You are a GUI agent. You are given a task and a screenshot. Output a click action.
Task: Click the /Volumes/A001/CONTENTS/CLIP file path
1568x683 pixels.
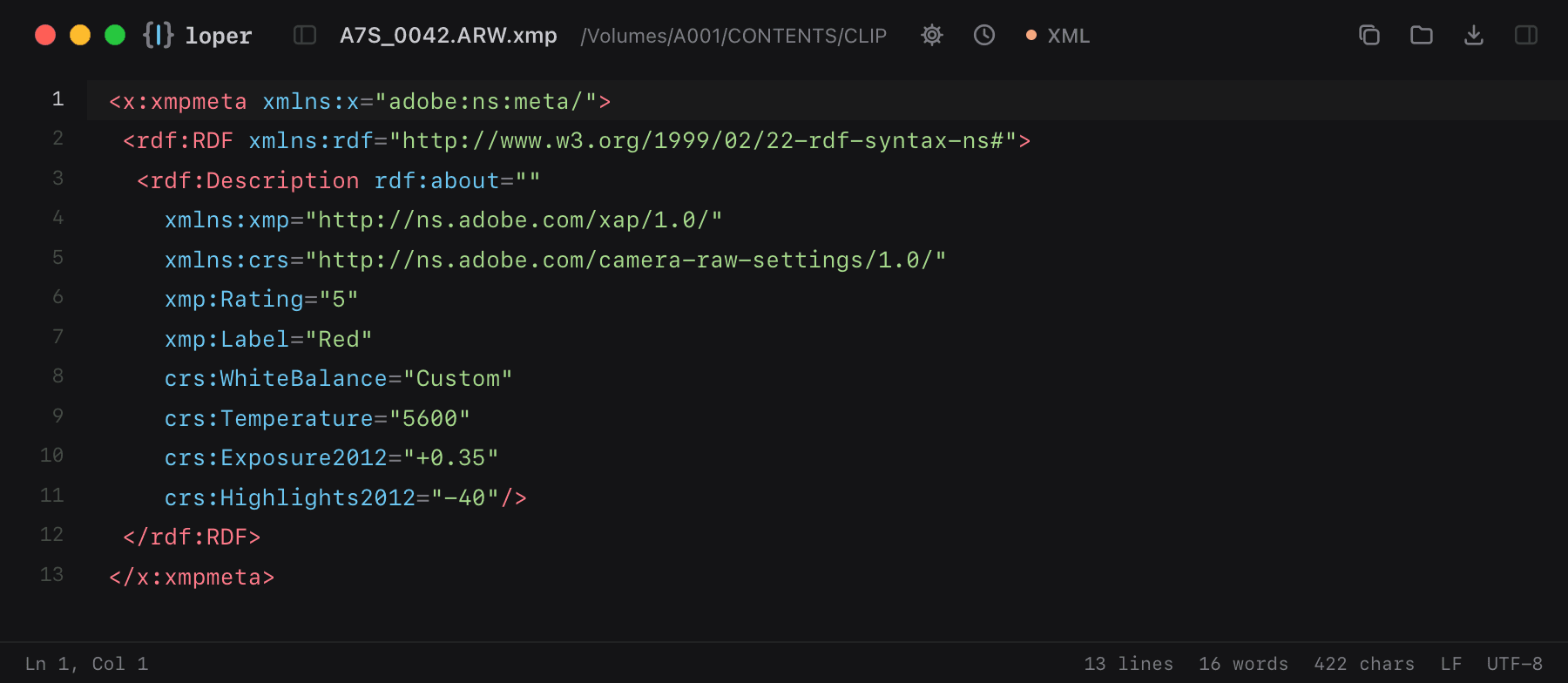733,36
